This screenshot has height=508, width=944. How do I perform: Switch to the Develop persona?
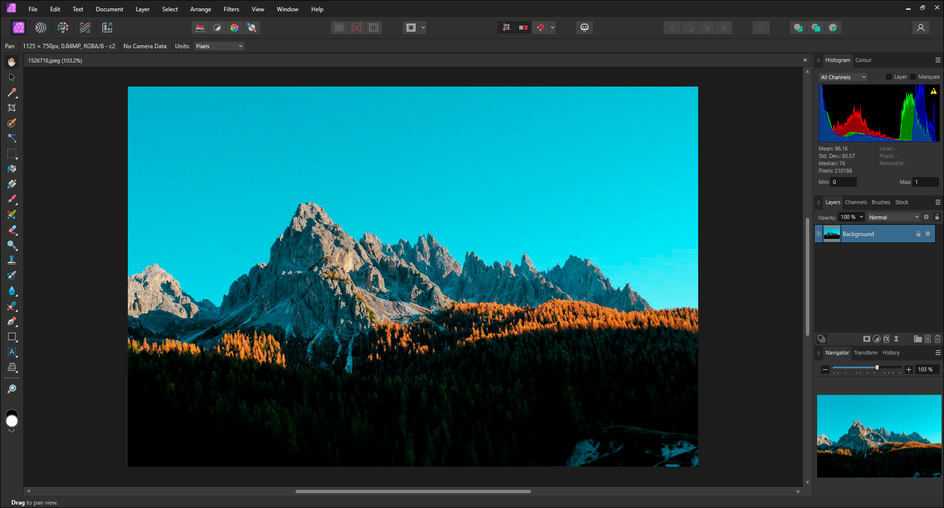(63, 28)
